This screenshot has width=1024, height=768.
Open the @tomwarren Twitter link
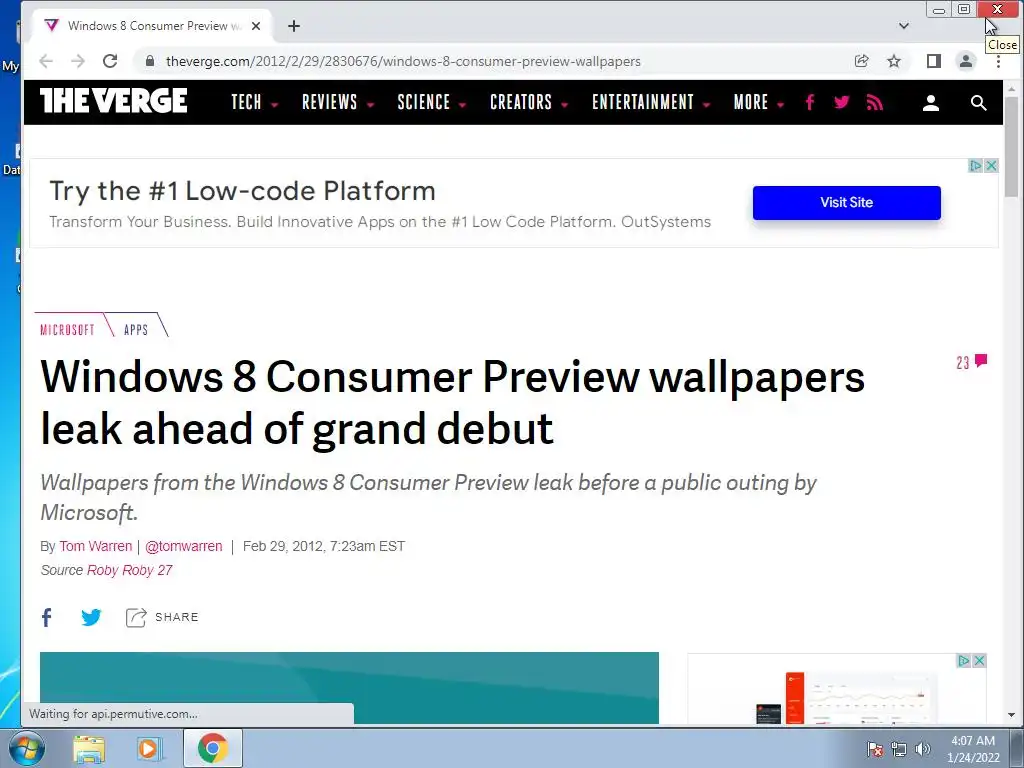pos(184,547)
